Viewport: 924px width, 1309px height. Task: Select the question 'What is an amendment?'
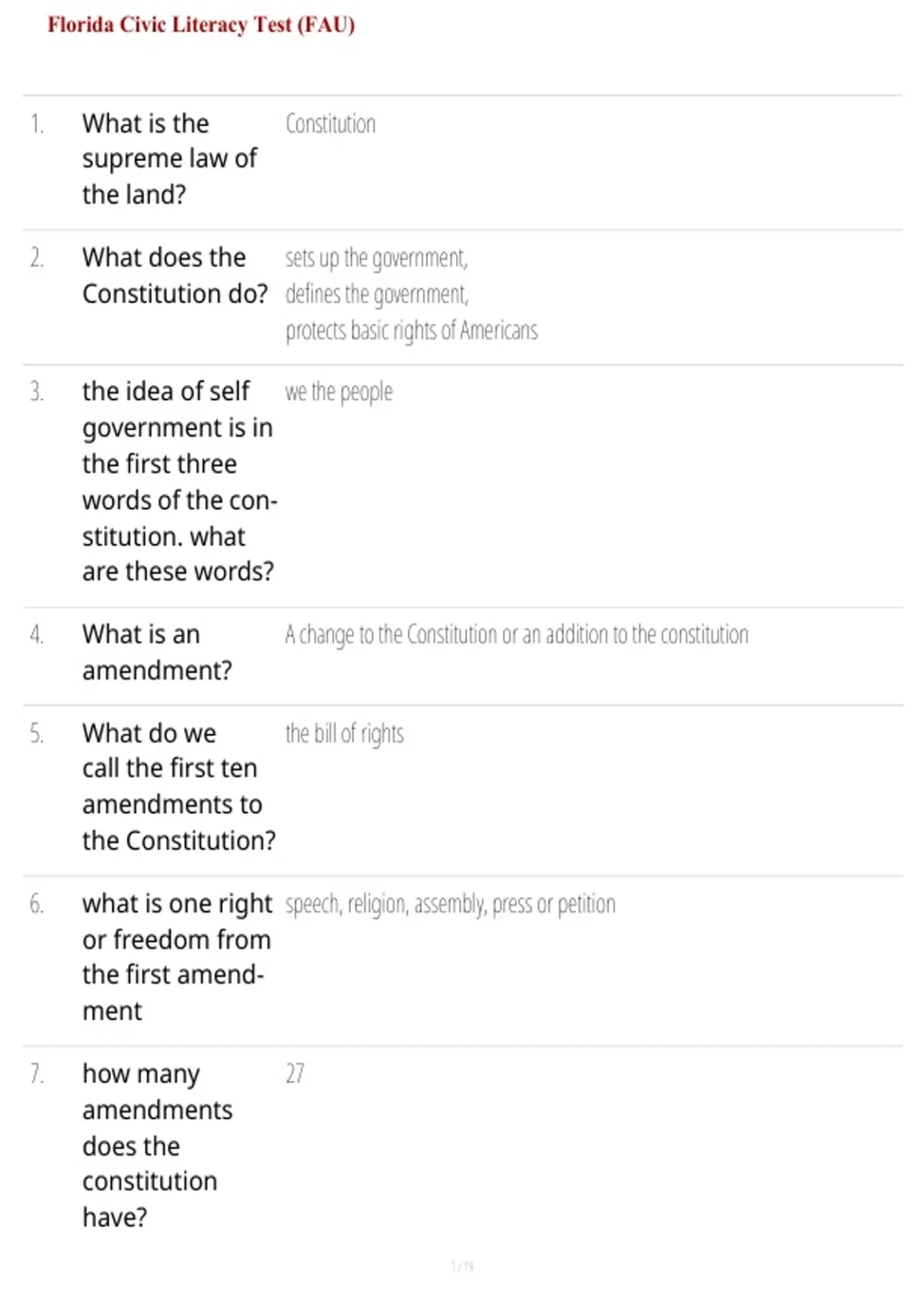[157, 652]
